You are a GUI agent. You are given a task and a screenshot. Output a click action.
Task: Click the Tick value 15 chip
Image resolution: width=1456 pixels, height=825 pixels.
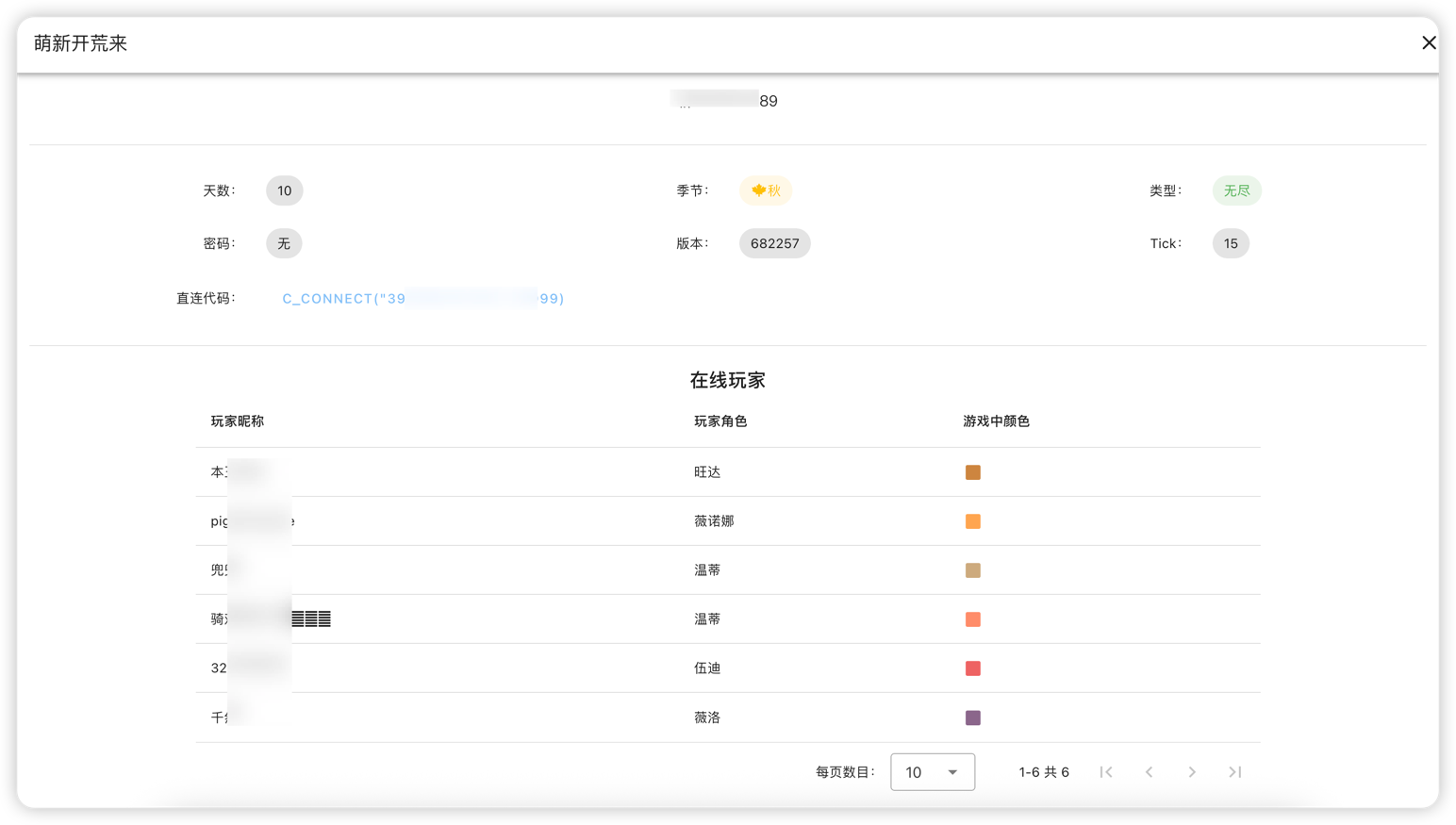(1231, 243)
